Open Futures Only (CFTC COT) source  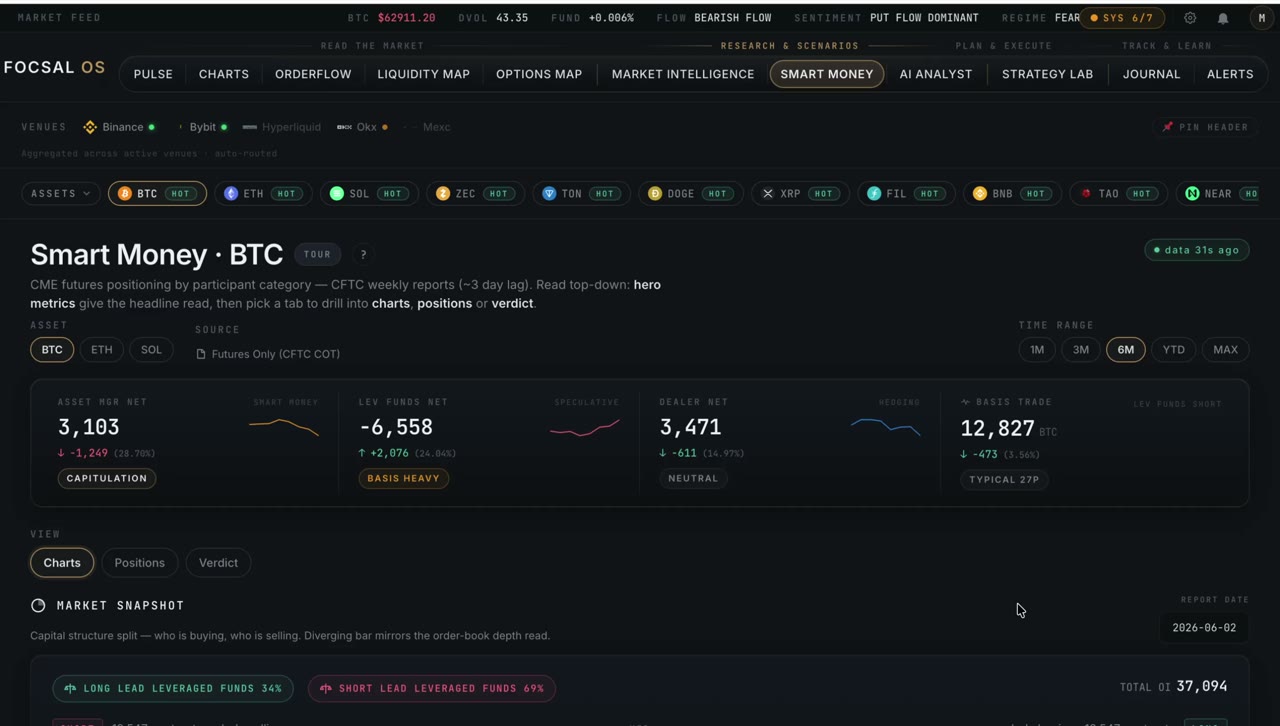pos(268,354)
